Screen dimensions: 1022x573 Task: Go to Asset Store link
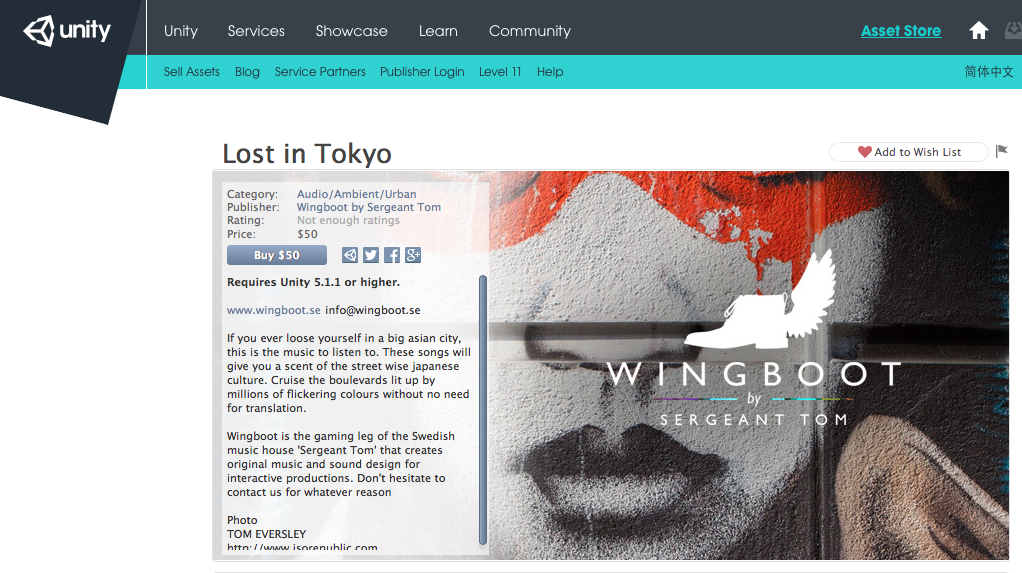tap(901, 31)
